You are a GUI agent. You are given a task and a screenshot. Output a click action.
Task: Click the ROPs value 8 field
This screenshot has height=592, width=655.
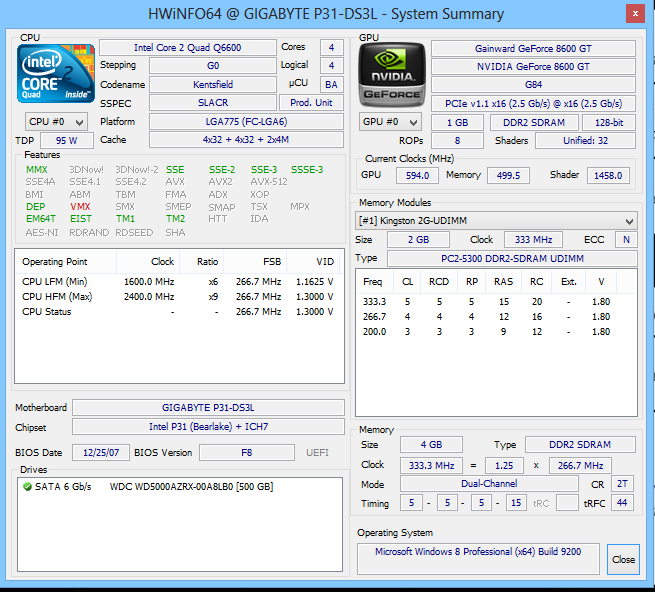457,141
